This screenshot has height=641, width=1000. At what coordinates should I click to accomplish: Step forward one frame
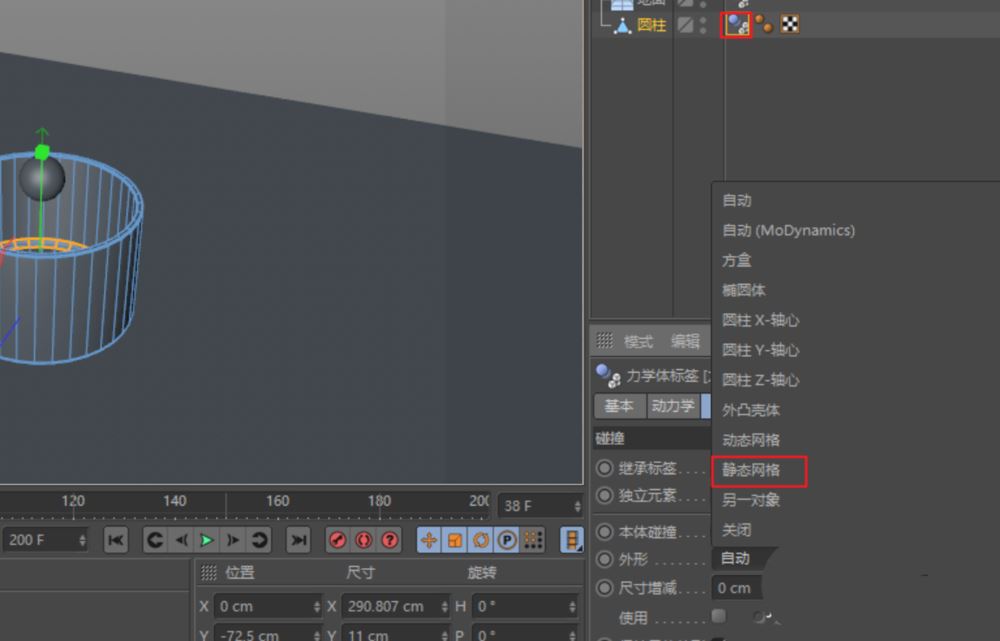coord(233,540)
